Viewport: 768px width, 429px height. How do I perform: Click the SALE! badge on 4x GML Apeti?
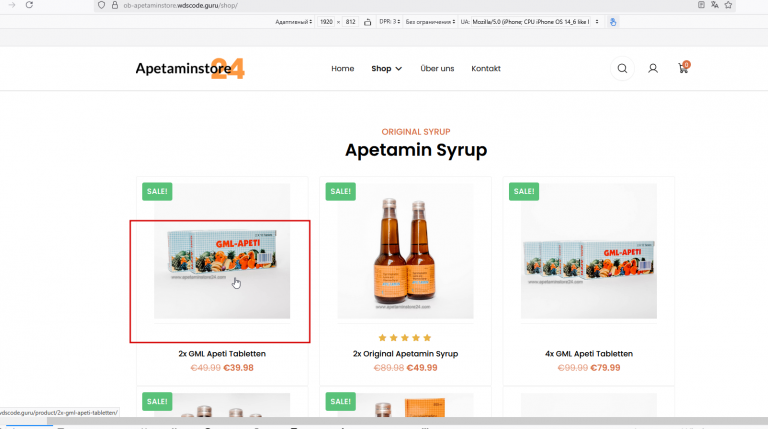pos(524,191)
